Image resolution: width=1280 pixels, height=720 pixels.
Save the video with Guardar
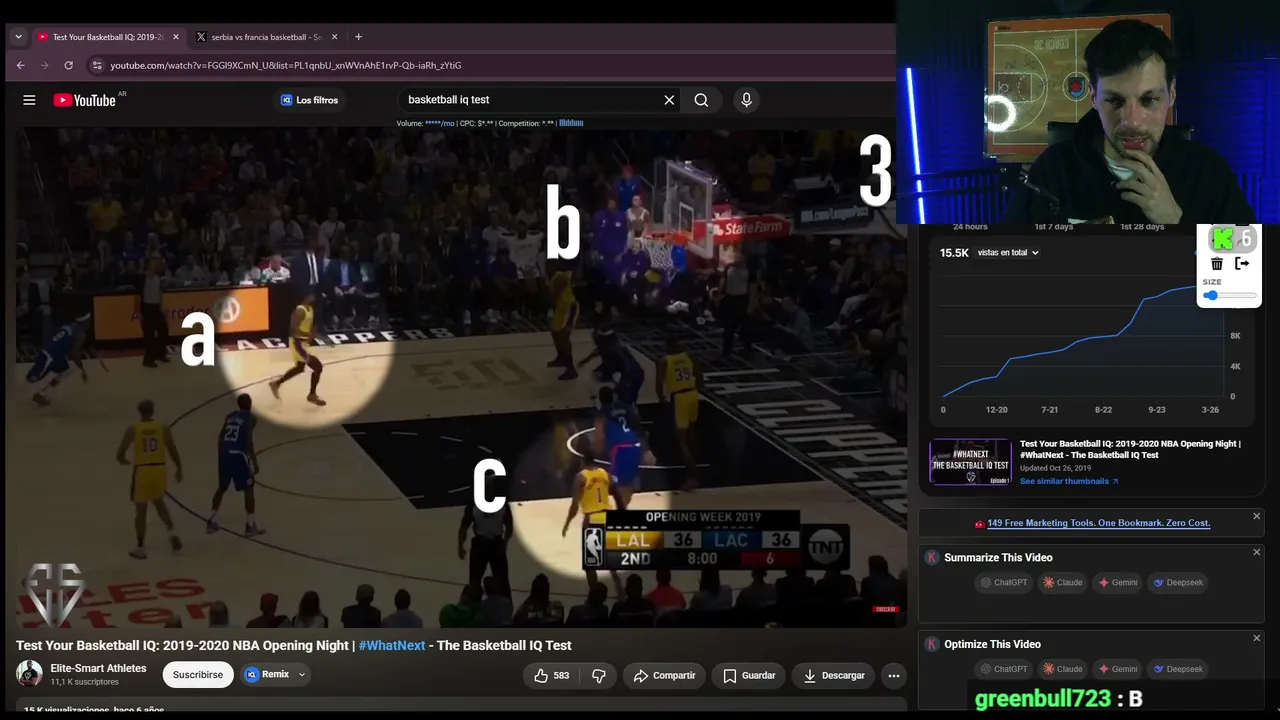pos(749,675)
